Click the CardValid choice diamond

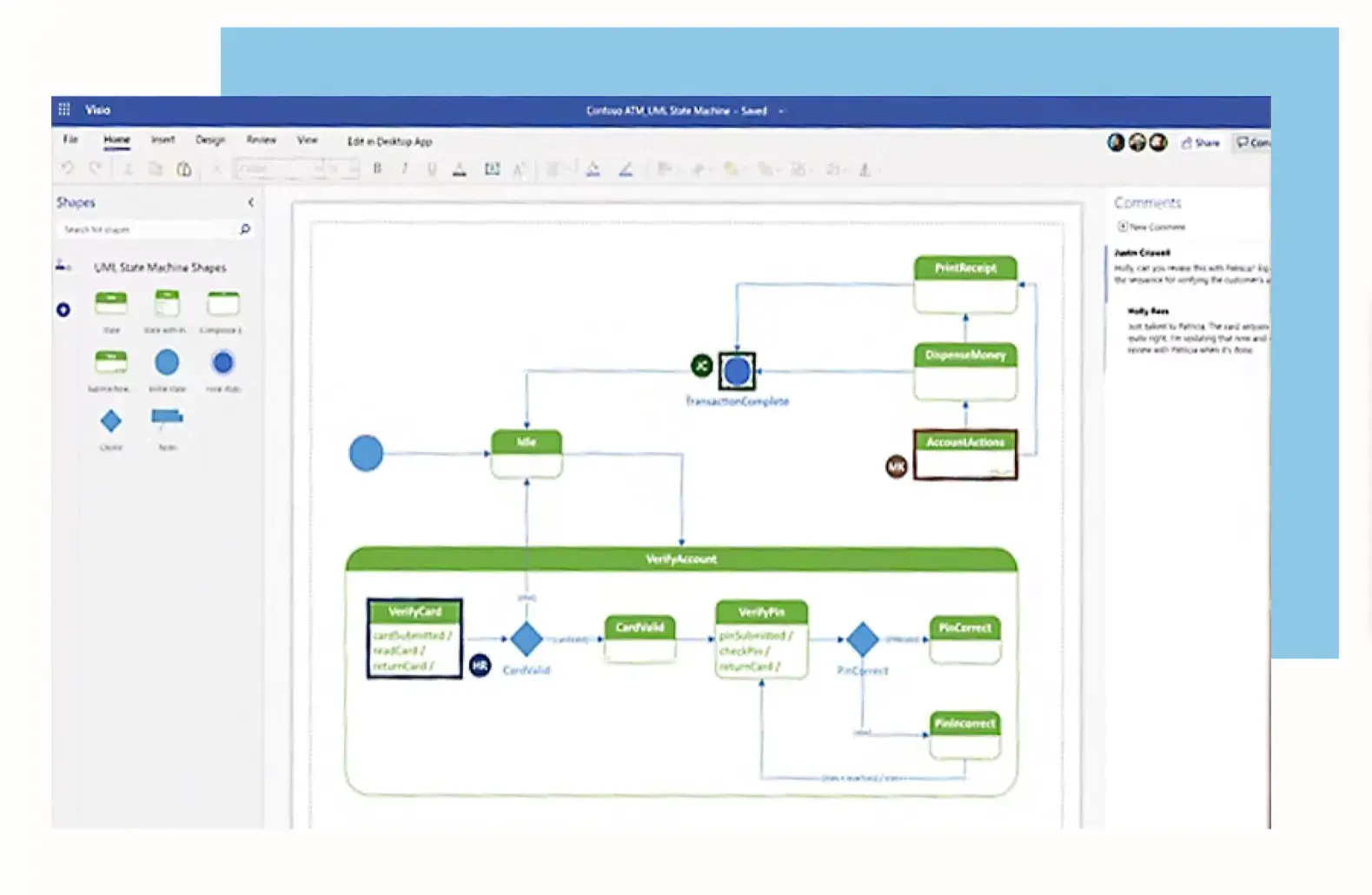pos(527,639)
